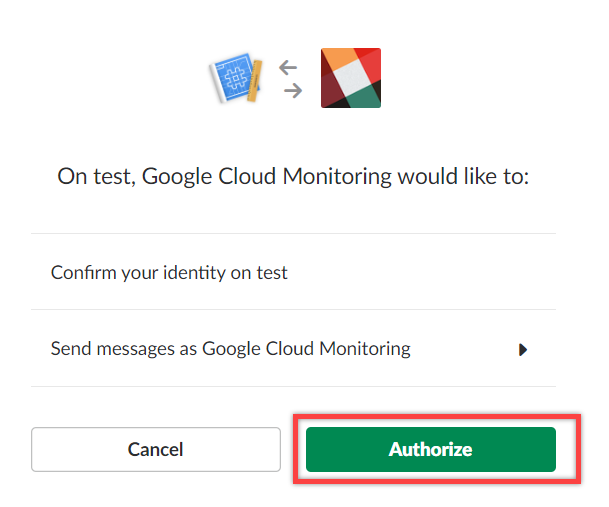Authorize Google Cloud Monitoring access

pyautogui.click(x=431, y=450)
